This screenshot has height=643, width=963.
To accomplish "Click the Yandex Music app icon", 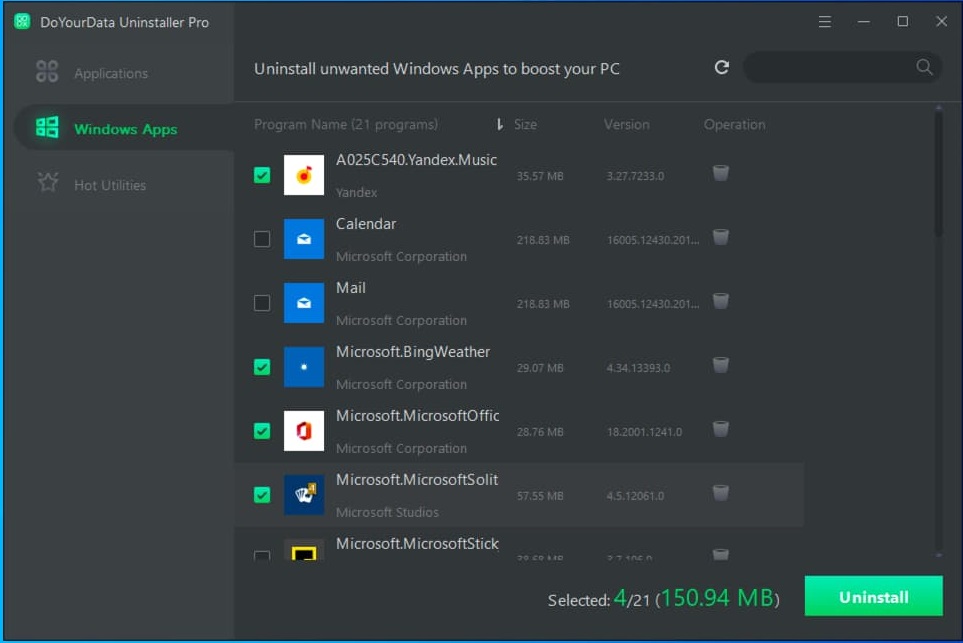I will click(x=304, y=175).
